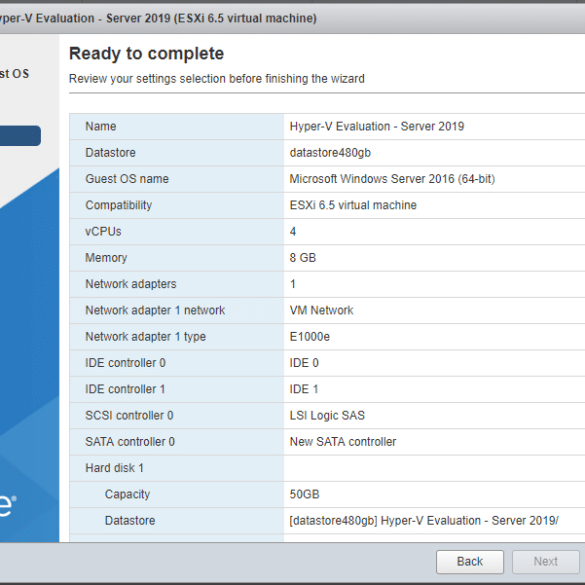Click the 'VM Network' value
The height and width of the screenshot is (585, 585).
point(321,310)
